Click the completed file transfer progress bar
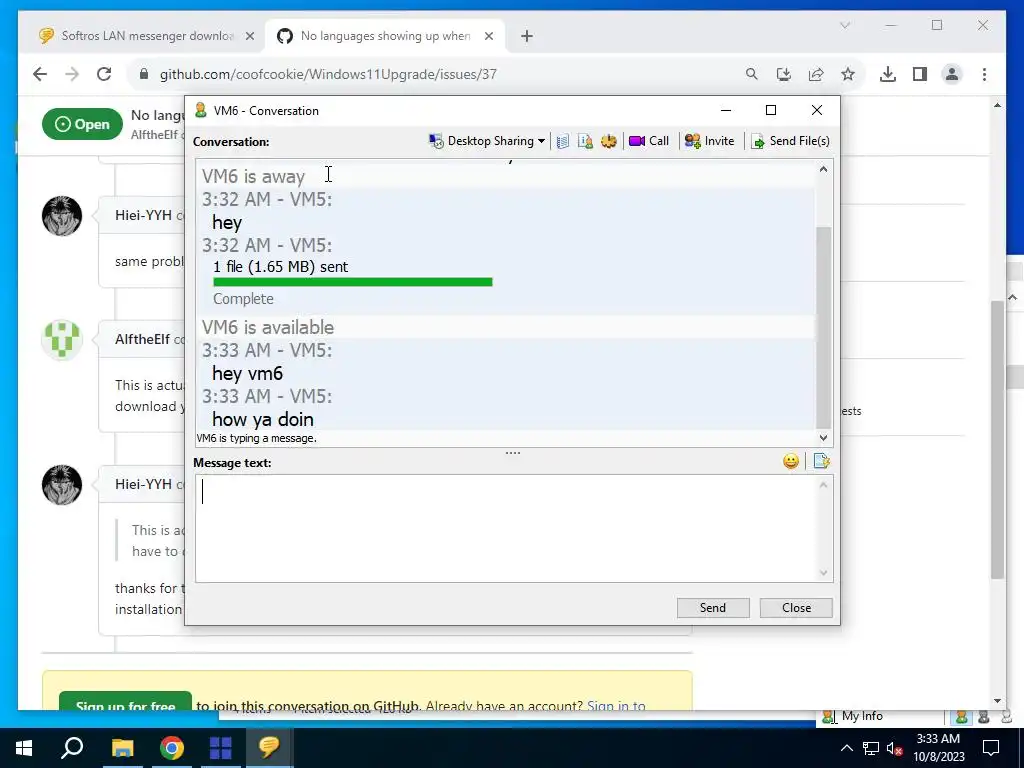The width and height of the screenshot is (1024, 768). [353, 282]
